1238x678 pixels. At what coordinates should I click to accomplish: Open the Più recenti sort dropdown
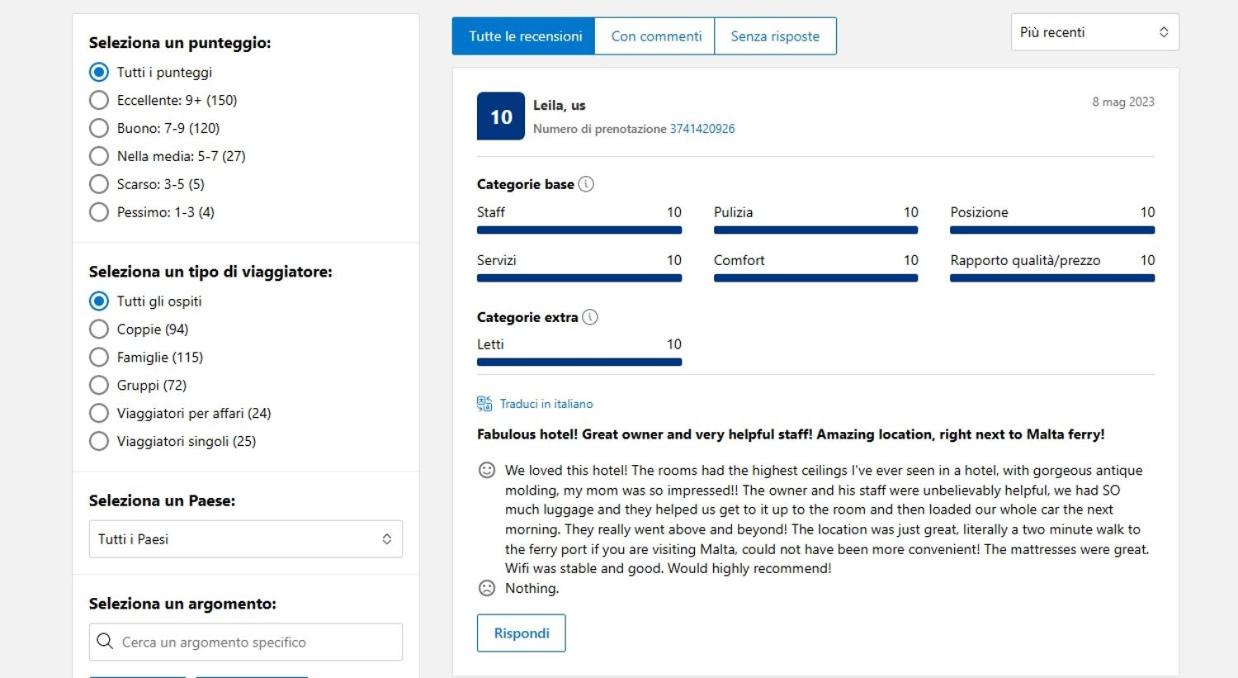click(x=1095, y=32)
